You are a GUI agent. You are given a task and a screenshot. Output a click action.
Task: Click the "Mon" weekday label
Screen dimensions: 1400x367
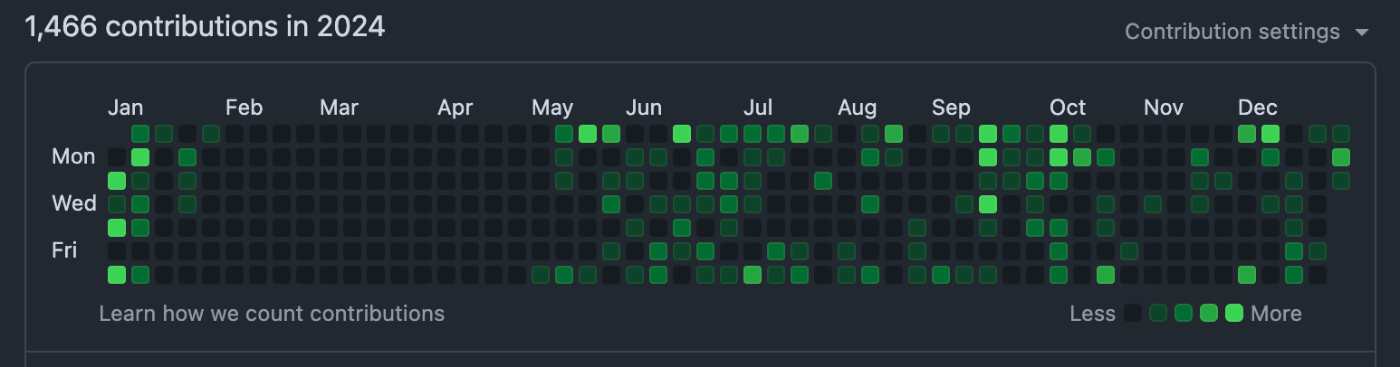[74, 156]
